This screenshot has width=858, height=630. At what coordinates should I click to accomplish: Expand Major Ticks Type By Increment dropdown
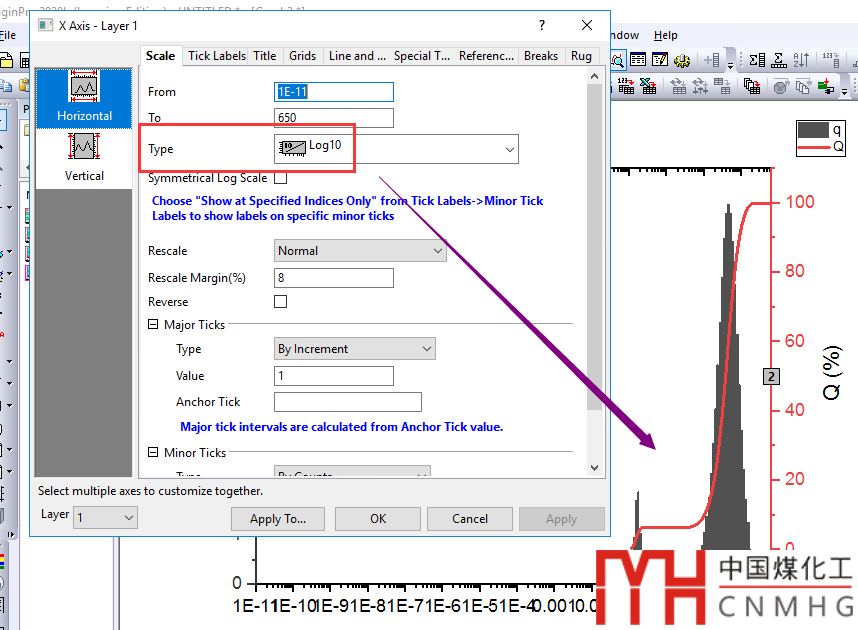[x=354, y=349]
